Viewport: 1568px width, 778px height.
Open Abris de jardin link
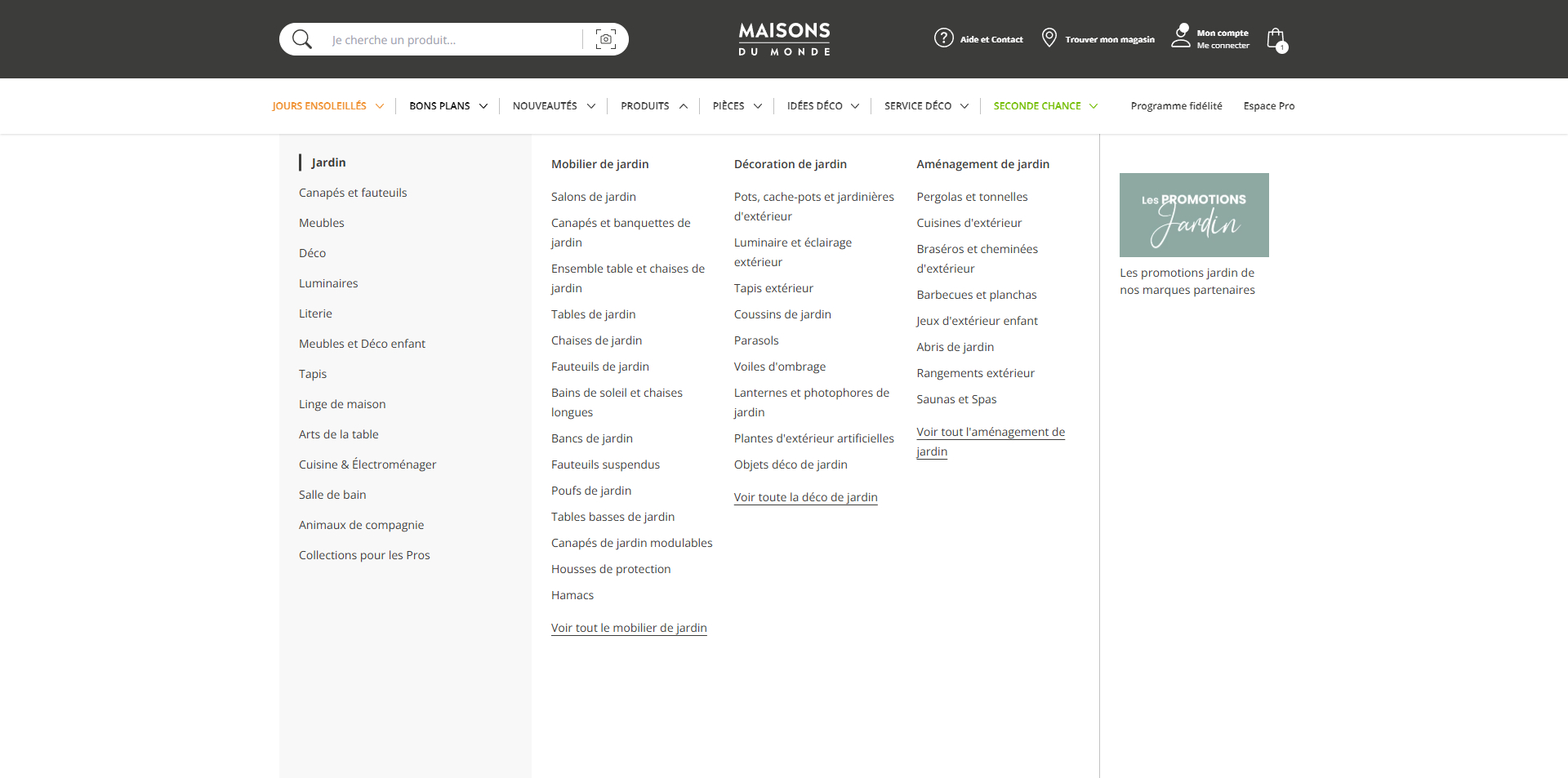click(x=955, y=347)
